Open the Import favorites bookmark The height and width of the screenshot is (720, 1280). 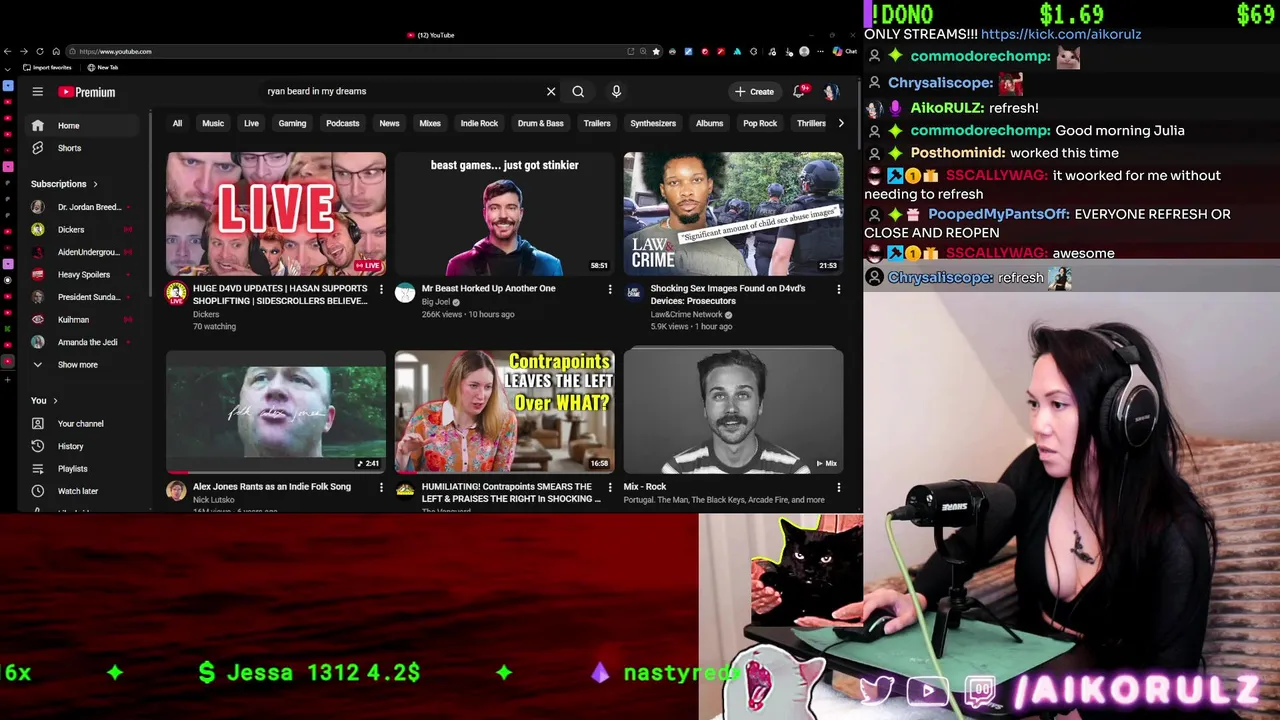[48, 67]
